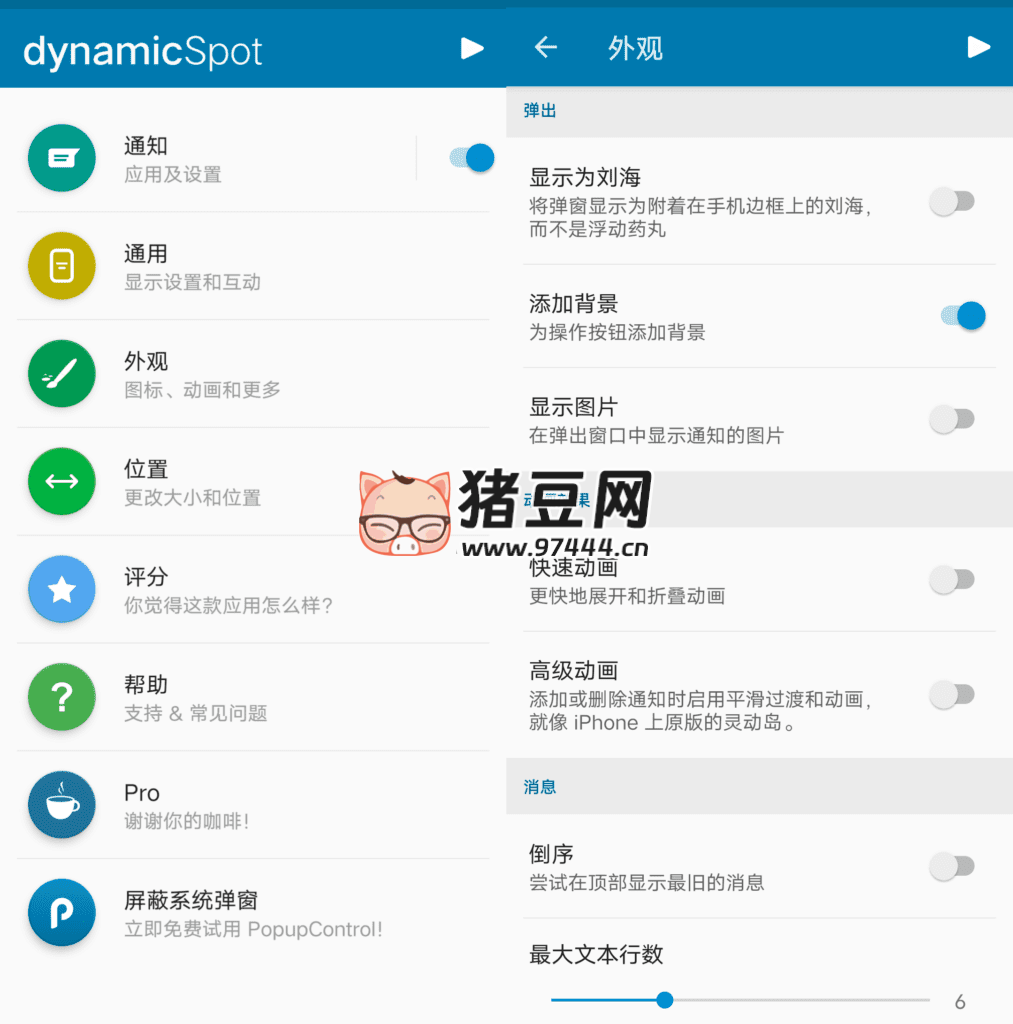
Task: Click the 外观 page title in header
Action: tap(635, 48)
